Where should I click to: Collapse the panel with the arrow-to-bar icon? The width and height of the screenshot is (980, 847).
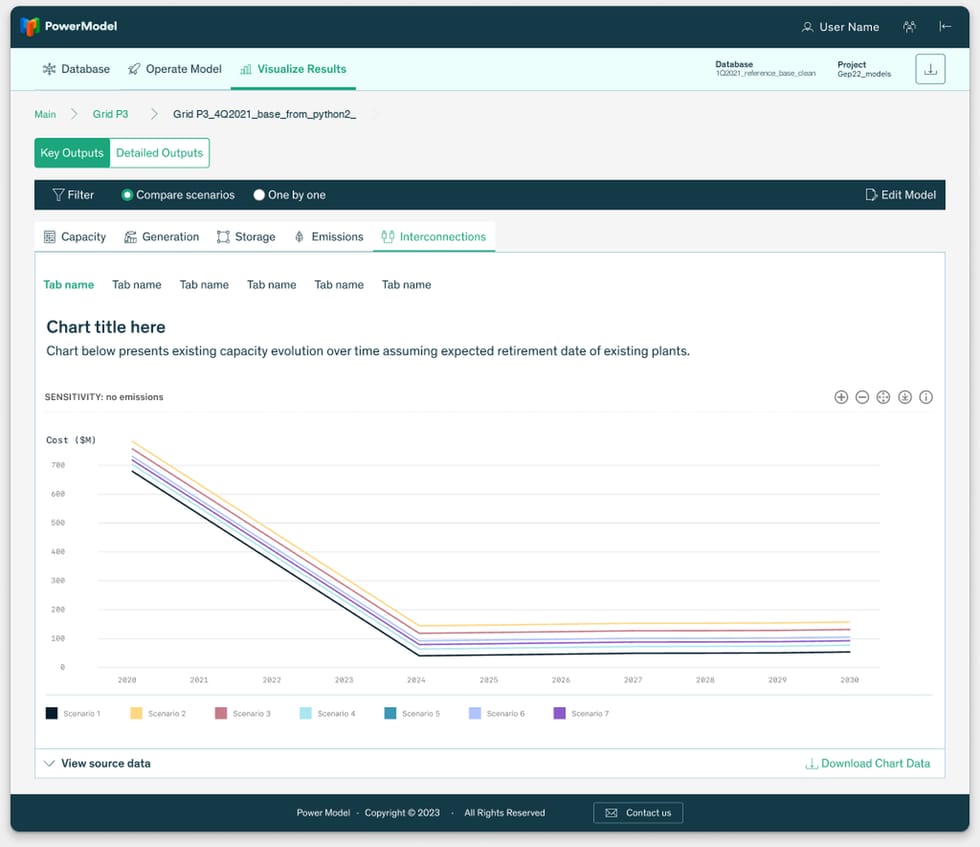coord(945,26)
